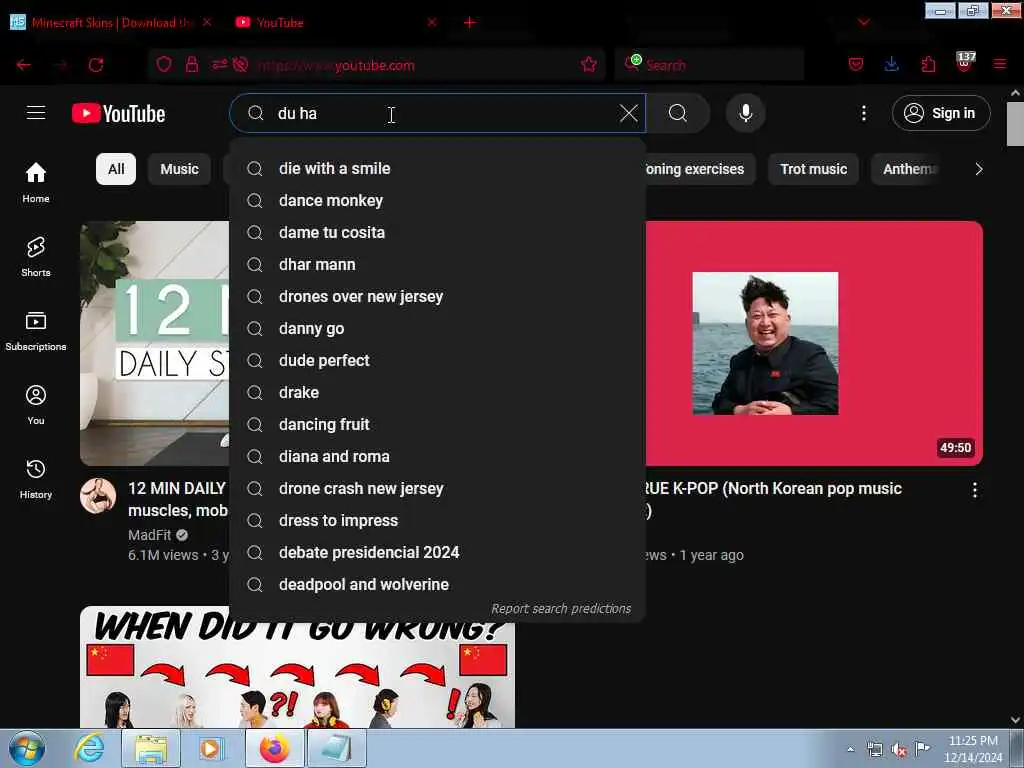Choose suggestion 'deadpool and wolverine'
The height and width of the screenshot is (768, 1024).
coord(438,584)
